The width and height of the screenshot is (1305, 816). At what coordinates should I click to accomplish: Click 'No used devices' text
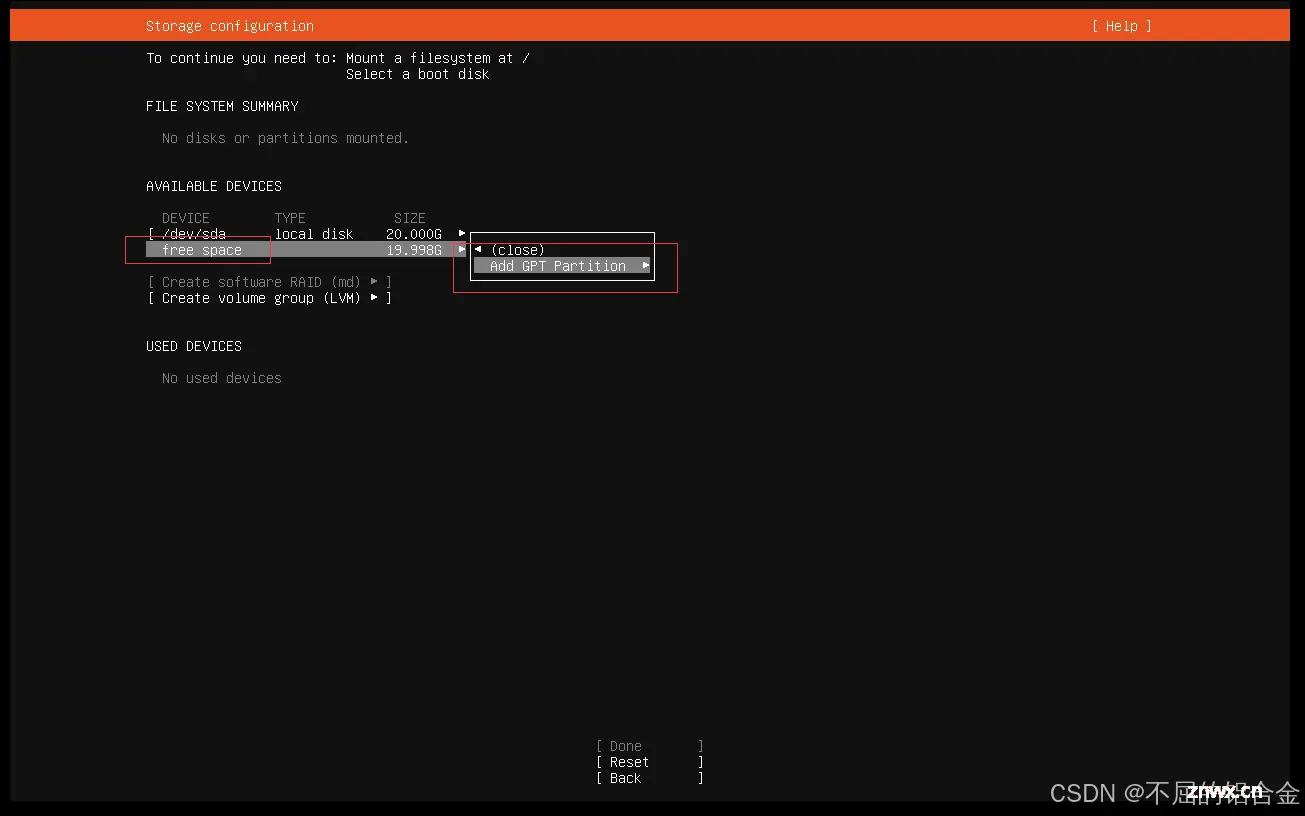(x=222, y=378)
